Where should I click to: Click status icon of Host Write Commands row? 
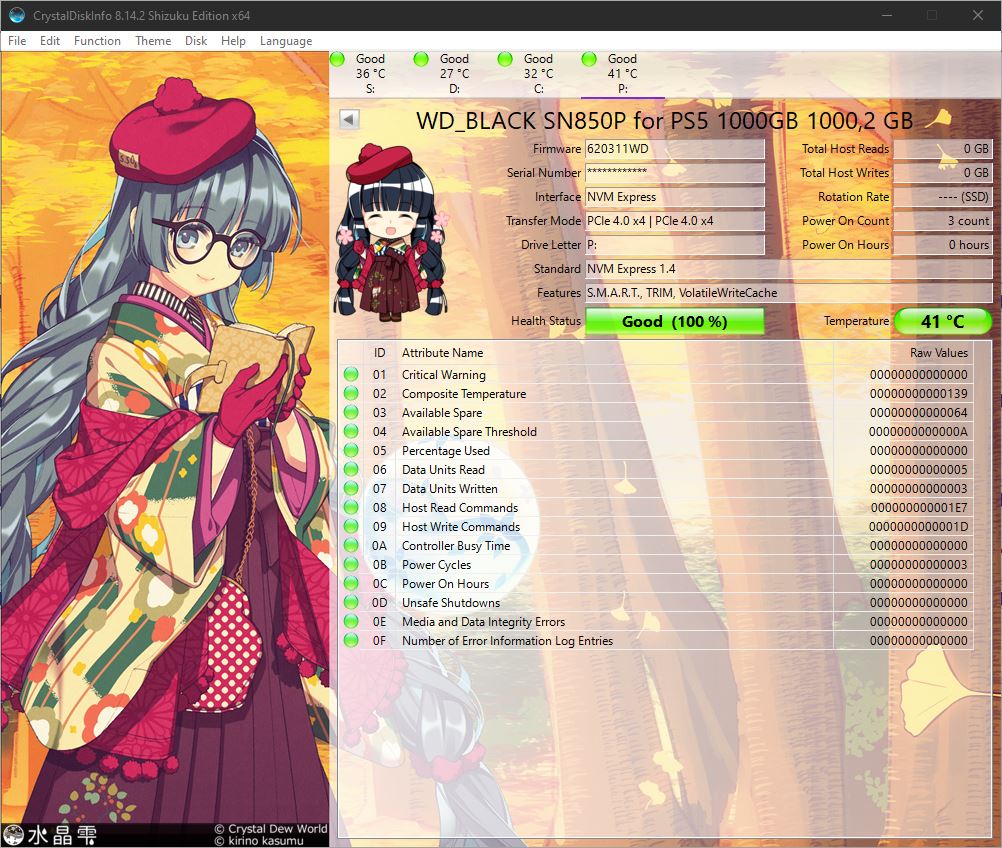click(351, 526)
